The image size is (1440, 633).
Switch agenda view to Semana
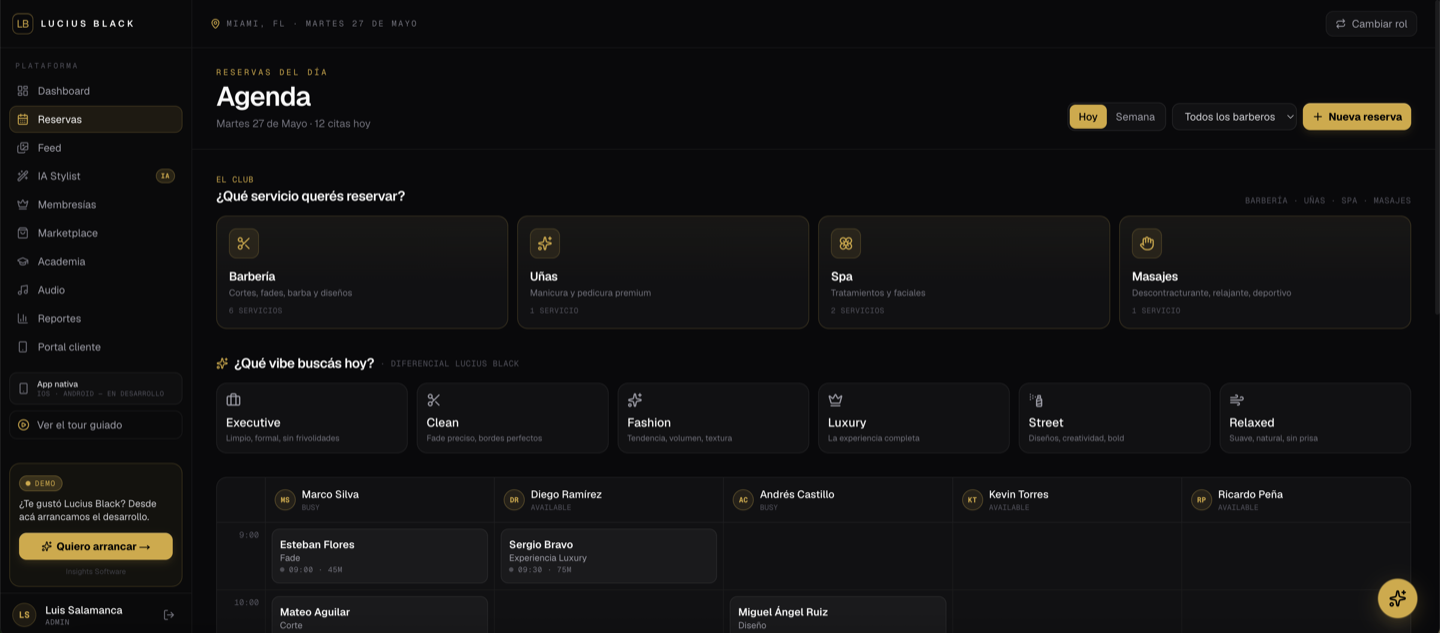click(x=1135, y=117)
